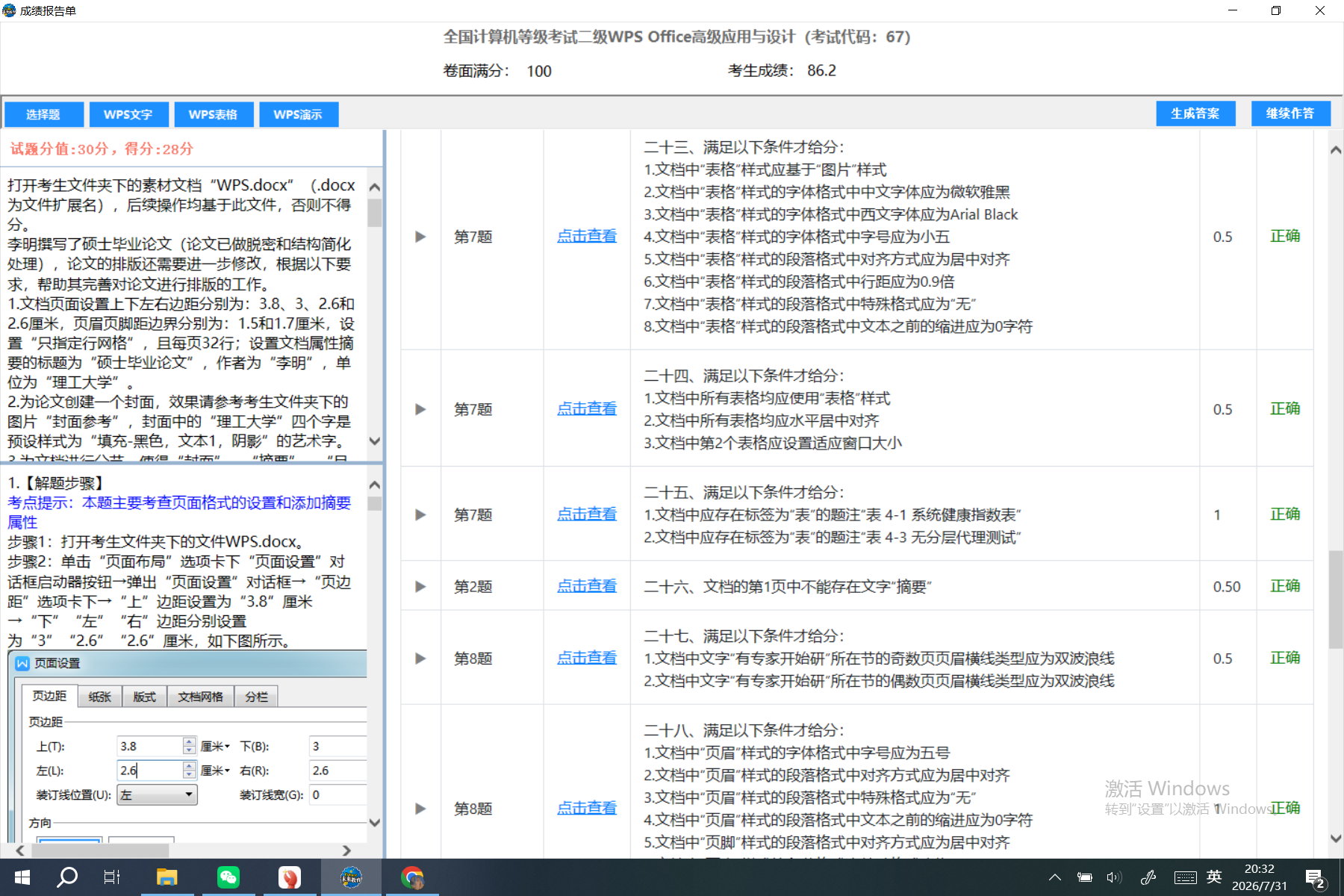This screenshot has height=896, width=1344.
Task: Switch to the exam software taskbar icon
Action: 351,877
